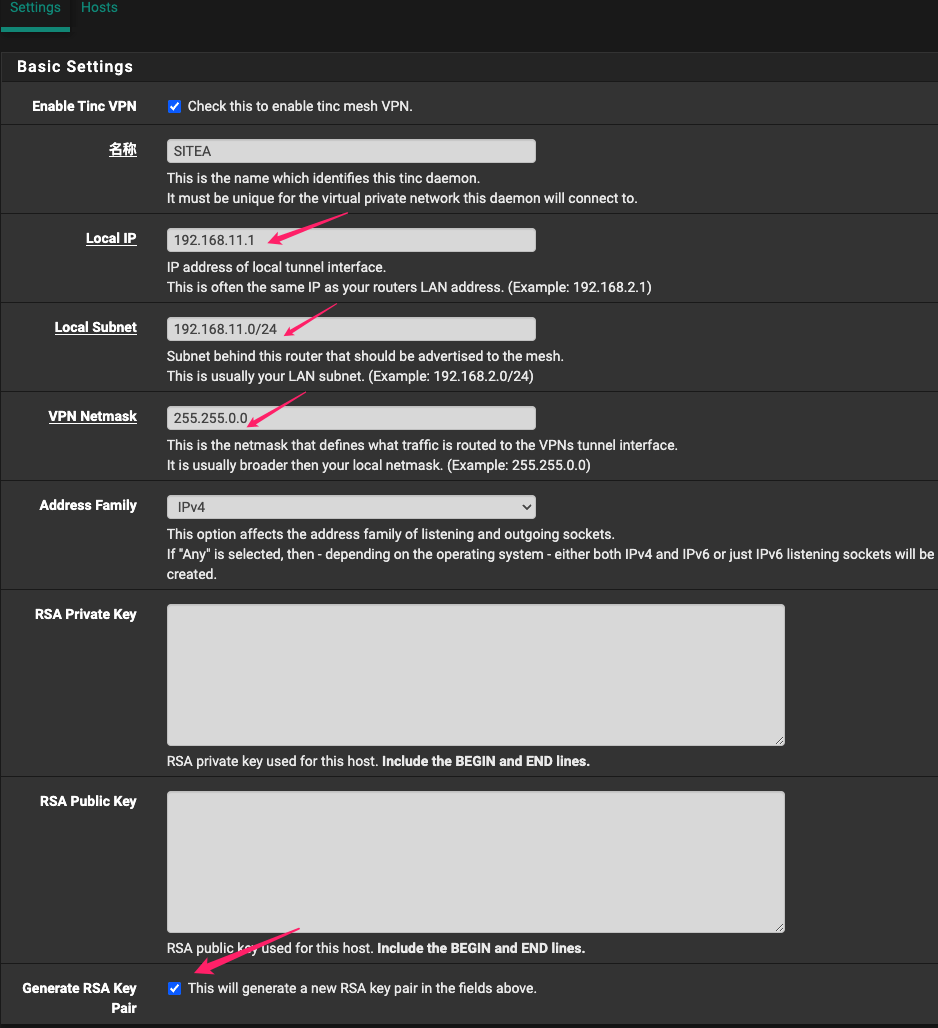
Task: Click the underlined 名称 label
Action: (x=122, y=150)
